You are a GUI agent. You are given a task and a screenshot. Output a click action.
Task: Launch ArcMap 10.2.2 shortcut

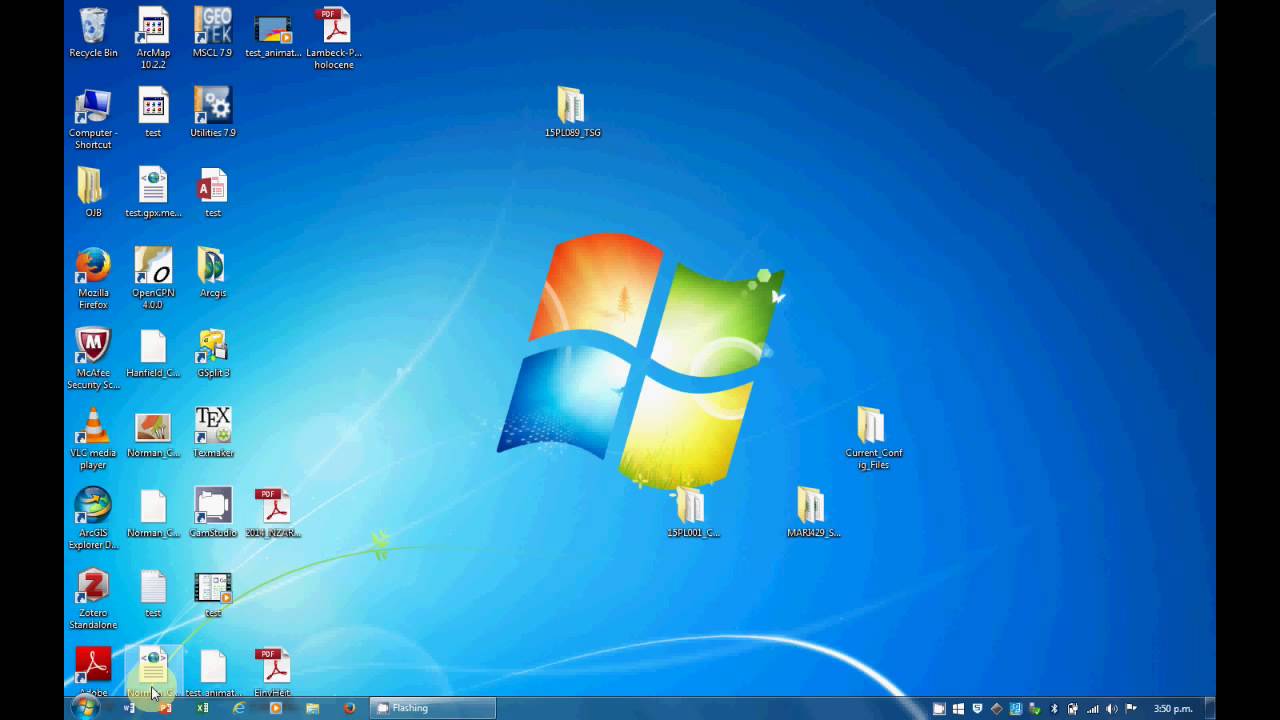coord(153,39)
